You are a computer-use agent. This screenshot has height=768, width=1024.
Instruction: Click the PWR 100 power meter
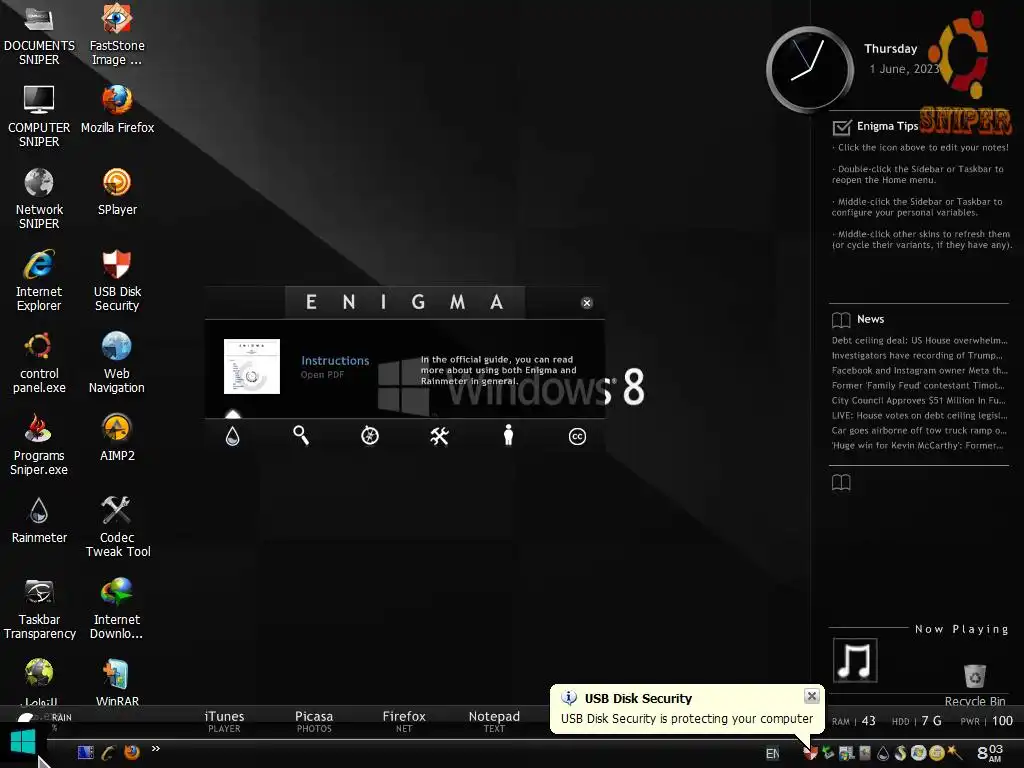[986, 721]
